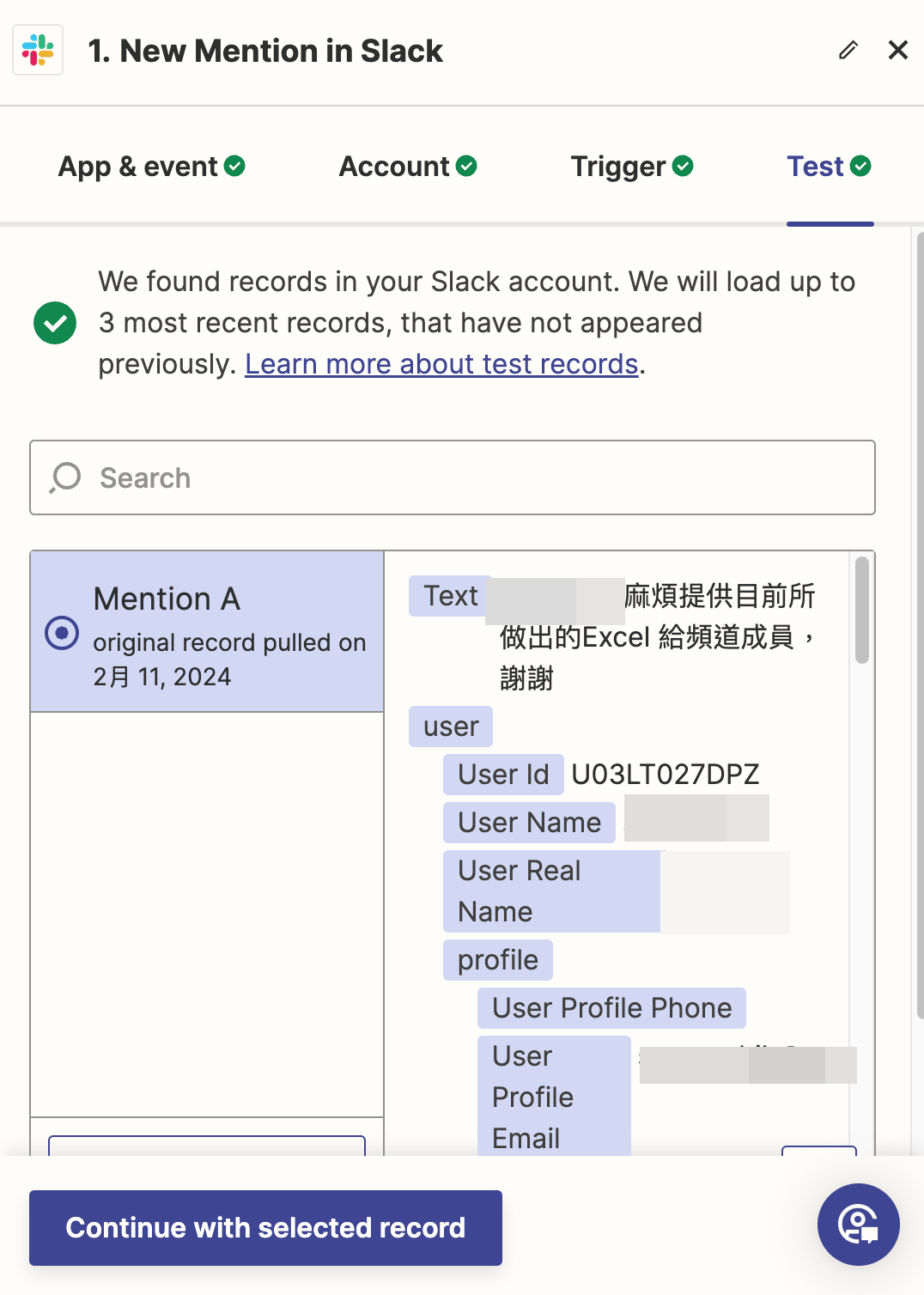This screenshot has height=1295, width=924.
Task: Open Learn more about test records link
Action: 441,364
